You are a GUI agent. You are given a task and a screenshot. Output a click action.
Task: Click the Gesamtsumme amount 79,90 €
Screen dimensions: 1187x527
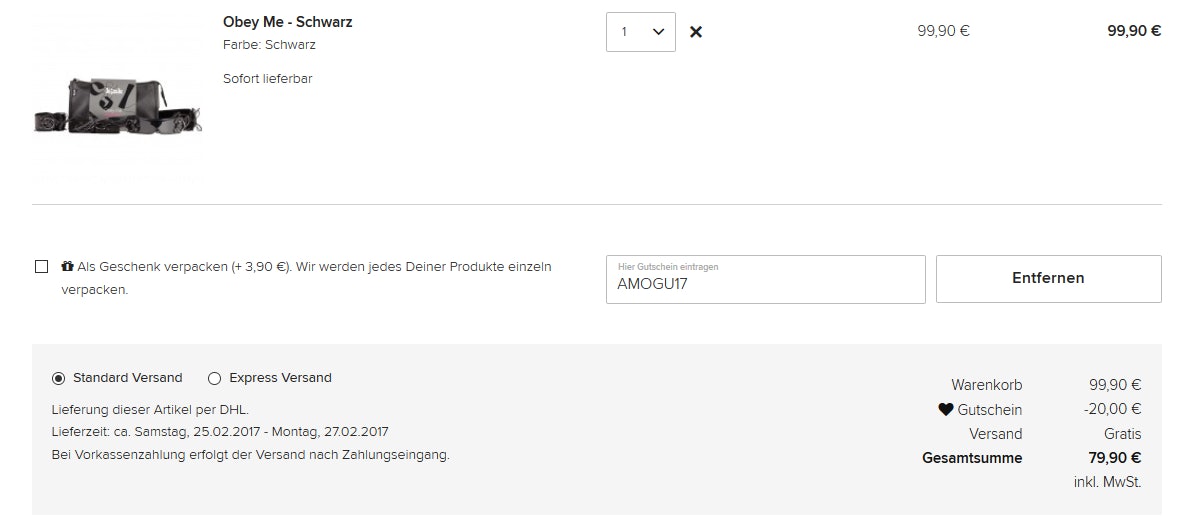1115,458
